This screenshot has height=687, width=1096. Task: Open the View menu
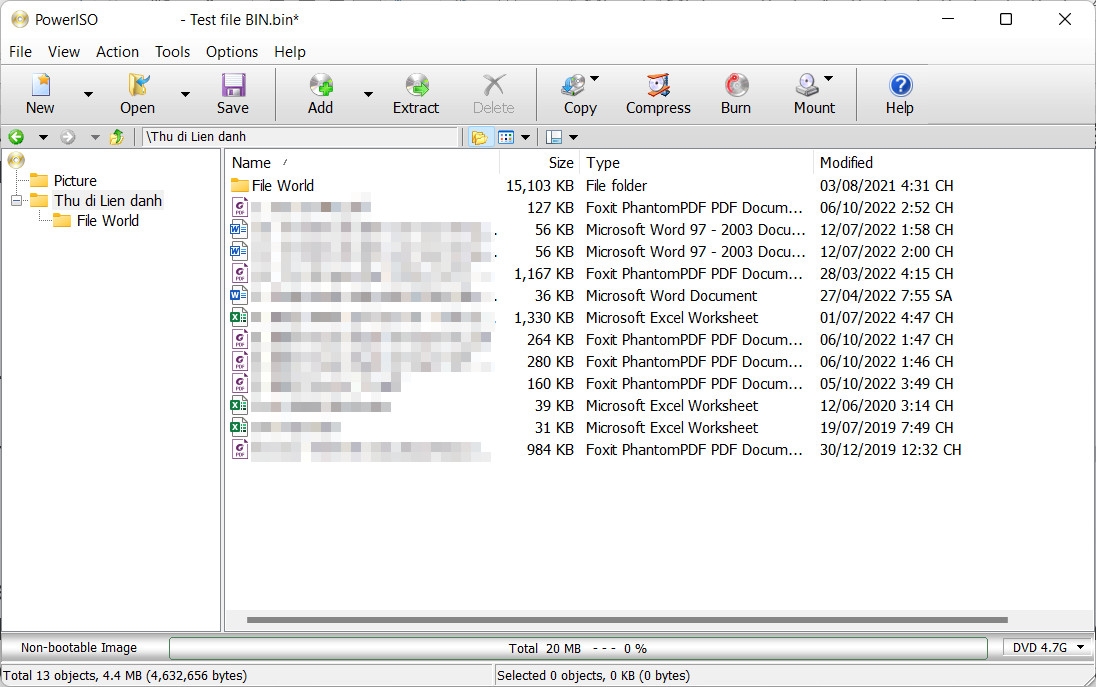pos(64,52)
